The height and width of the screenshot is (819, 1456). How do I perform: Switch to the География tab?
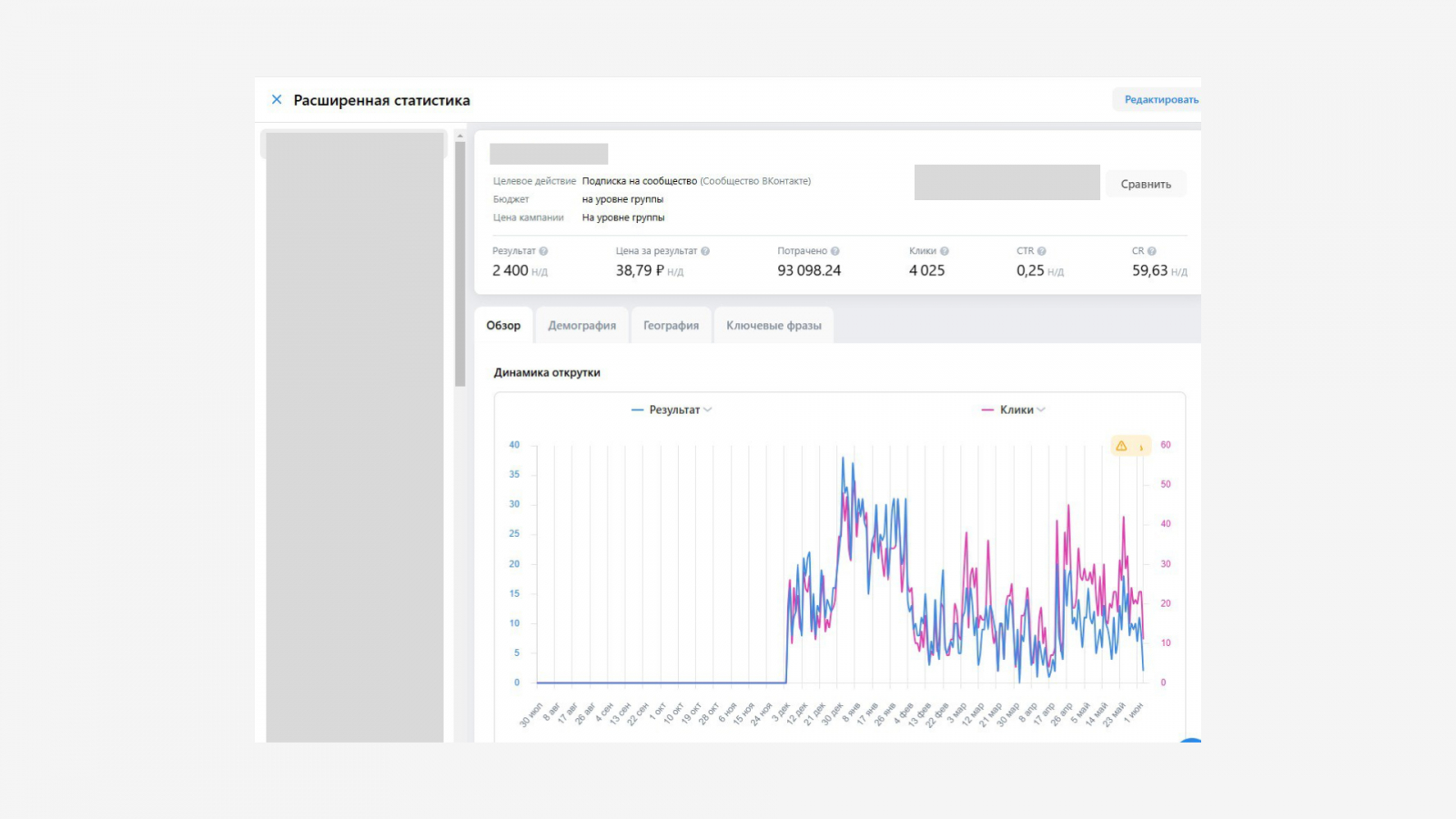point(671,326)
